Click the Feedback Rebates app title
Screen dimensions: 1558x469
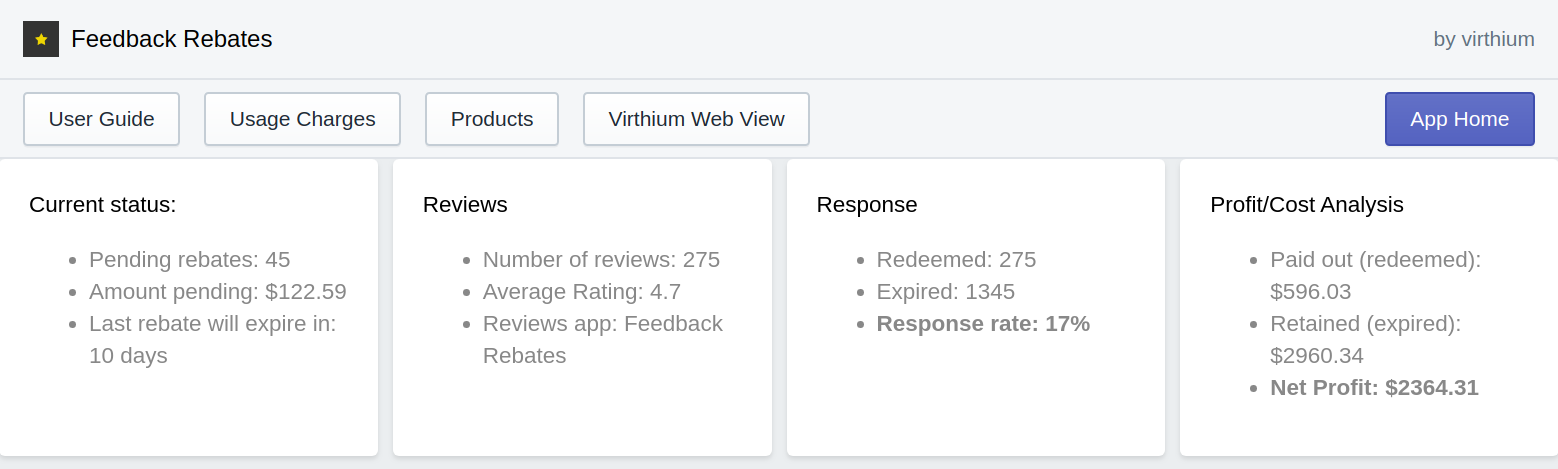172,39
